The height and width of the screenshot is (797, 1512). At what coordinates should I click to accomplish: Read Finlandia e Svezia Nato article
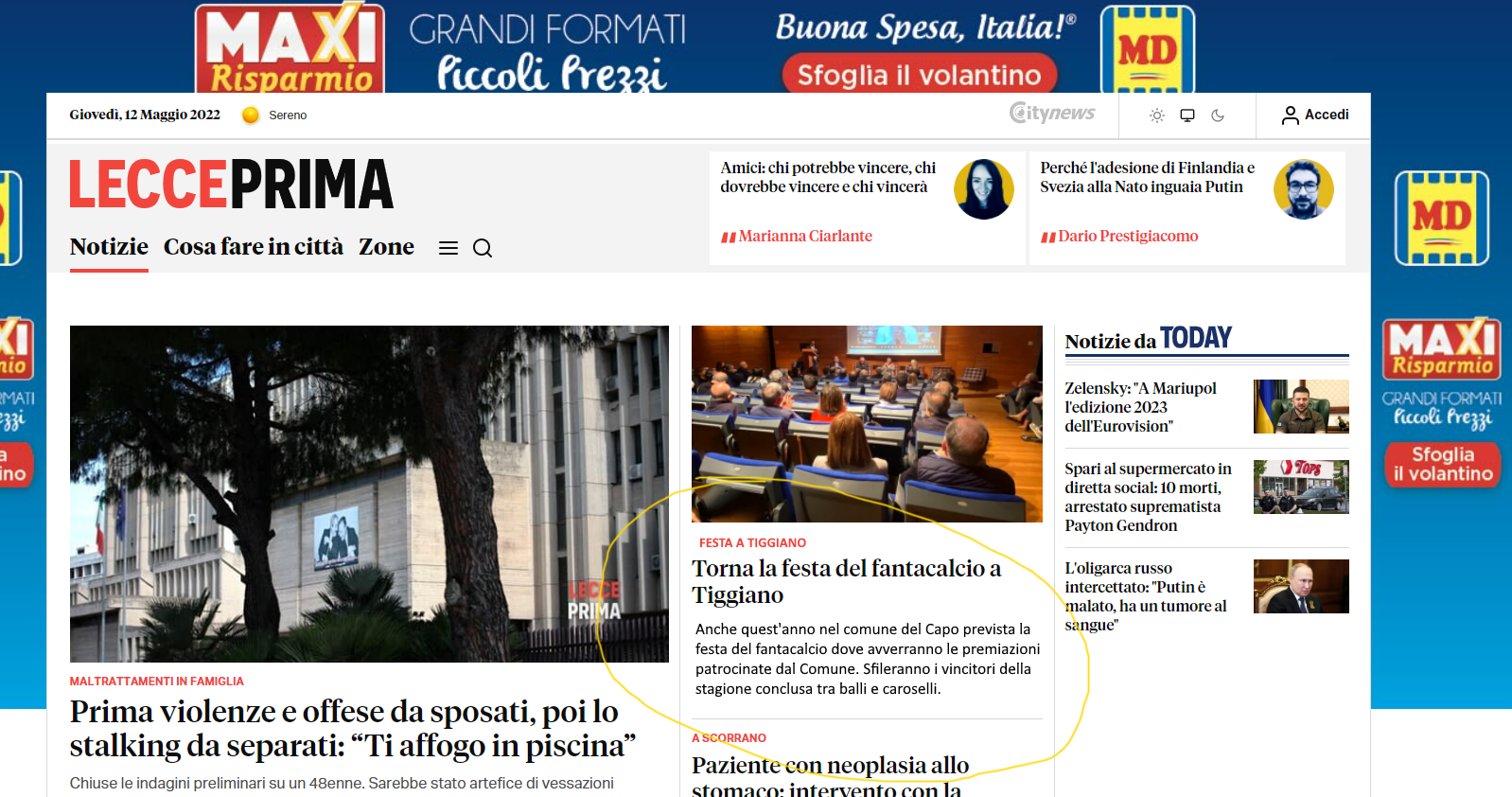click(x=1148, y=177)
